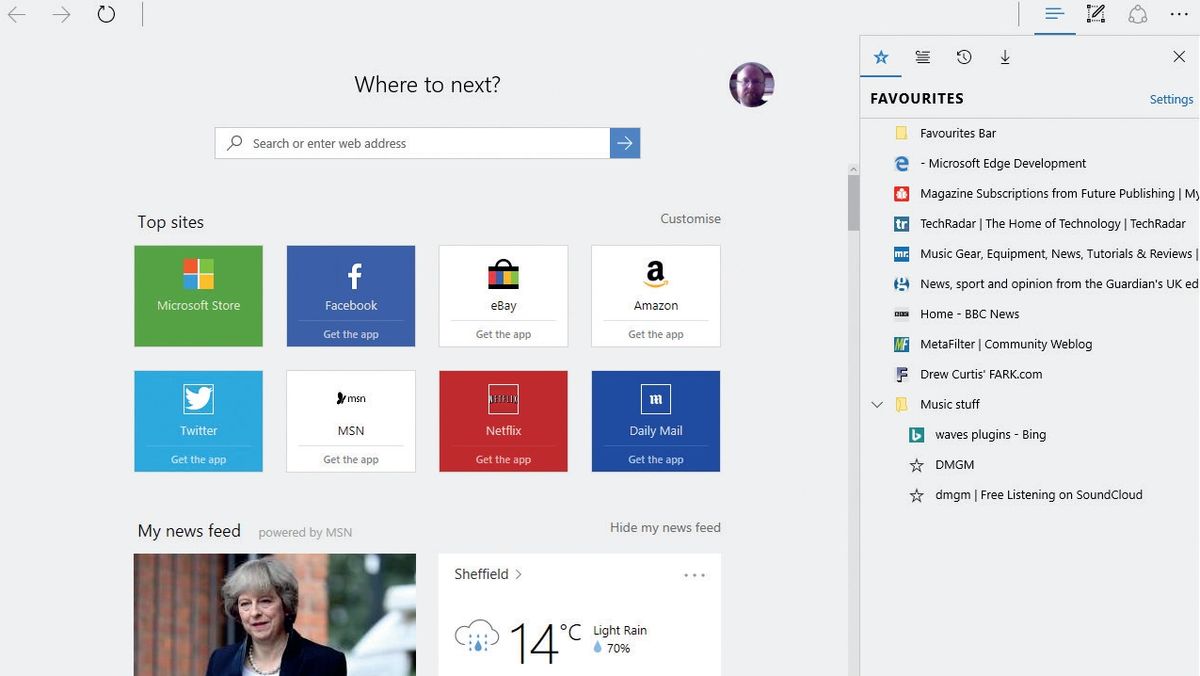This screenshot has width=1200, height=676.
Task: Click the profile avatar picture
Action: click(x=751, y=85)
